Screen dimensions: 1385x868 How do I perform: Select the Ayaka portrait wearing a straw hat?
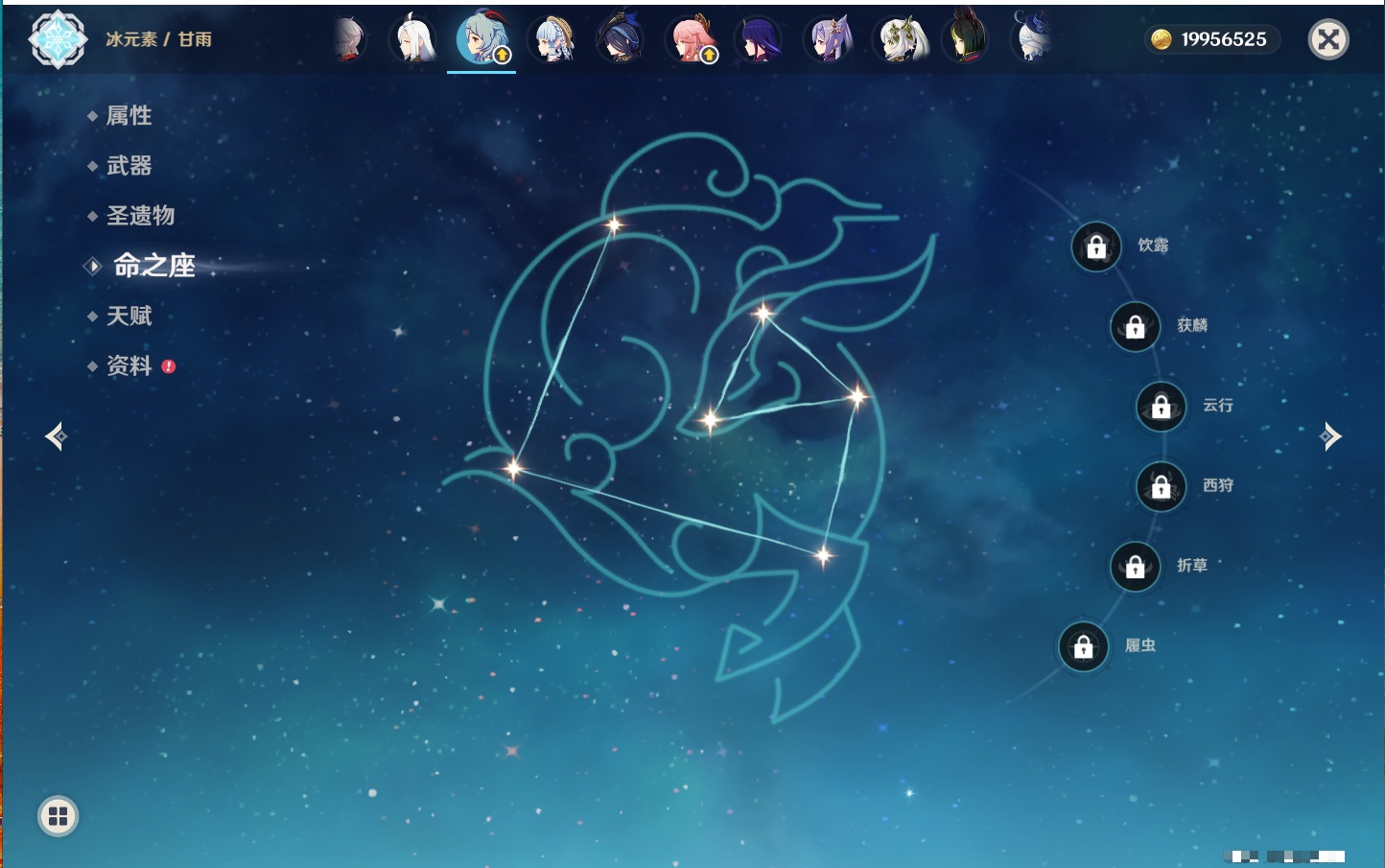[x=552, y=39]
